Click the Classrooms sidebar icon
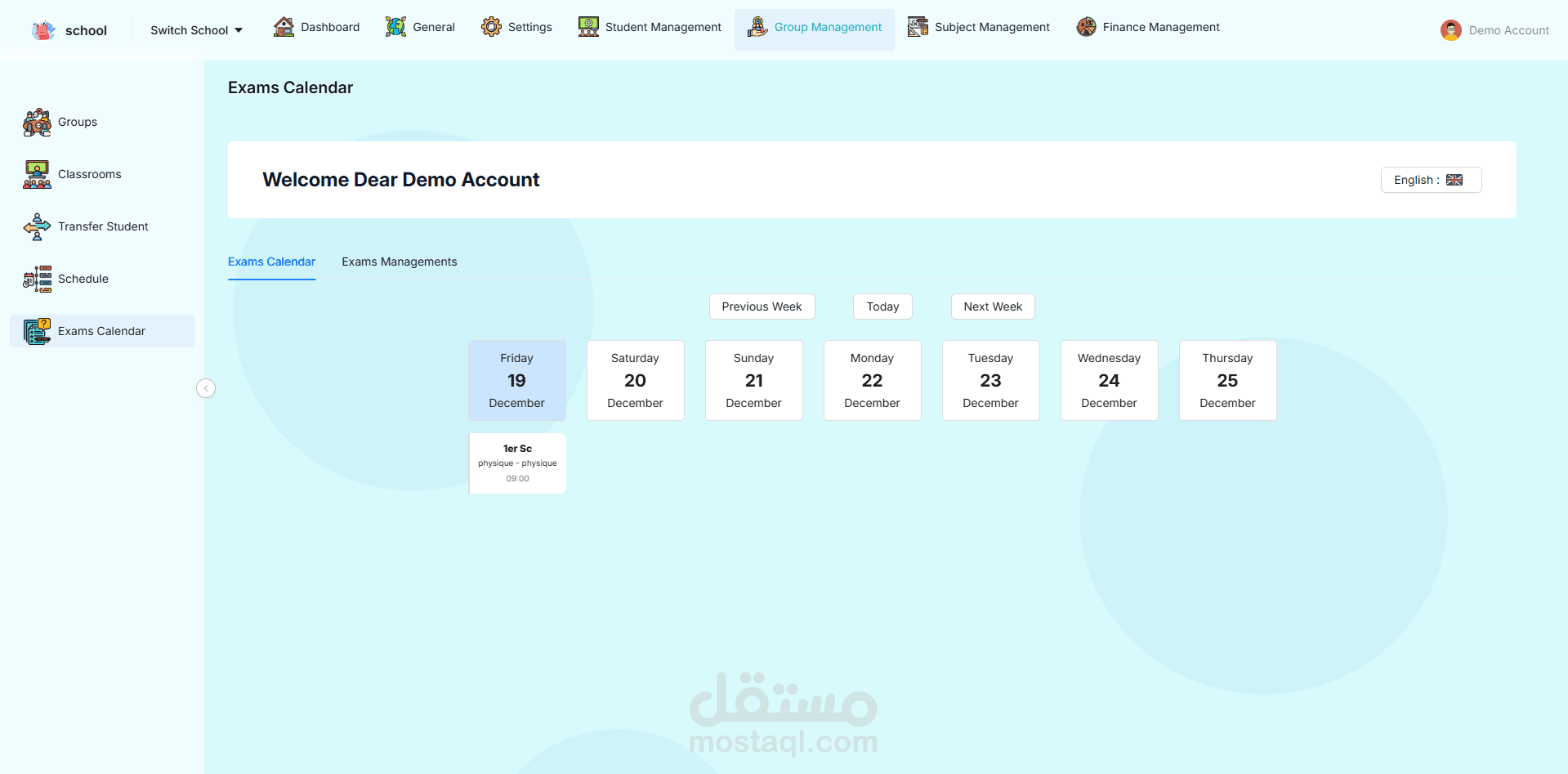 coord(37,174)
